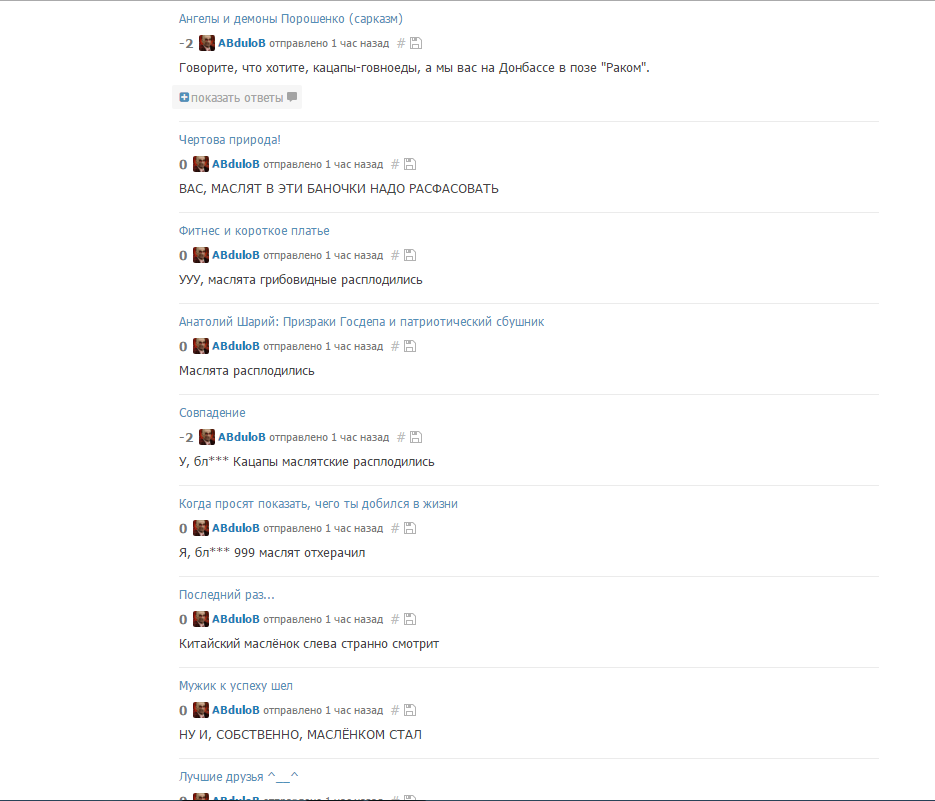The width and height of the screenshot is (935, 801).
Task: Open the post titled Чертова природа!
Action: coord(230,140)
